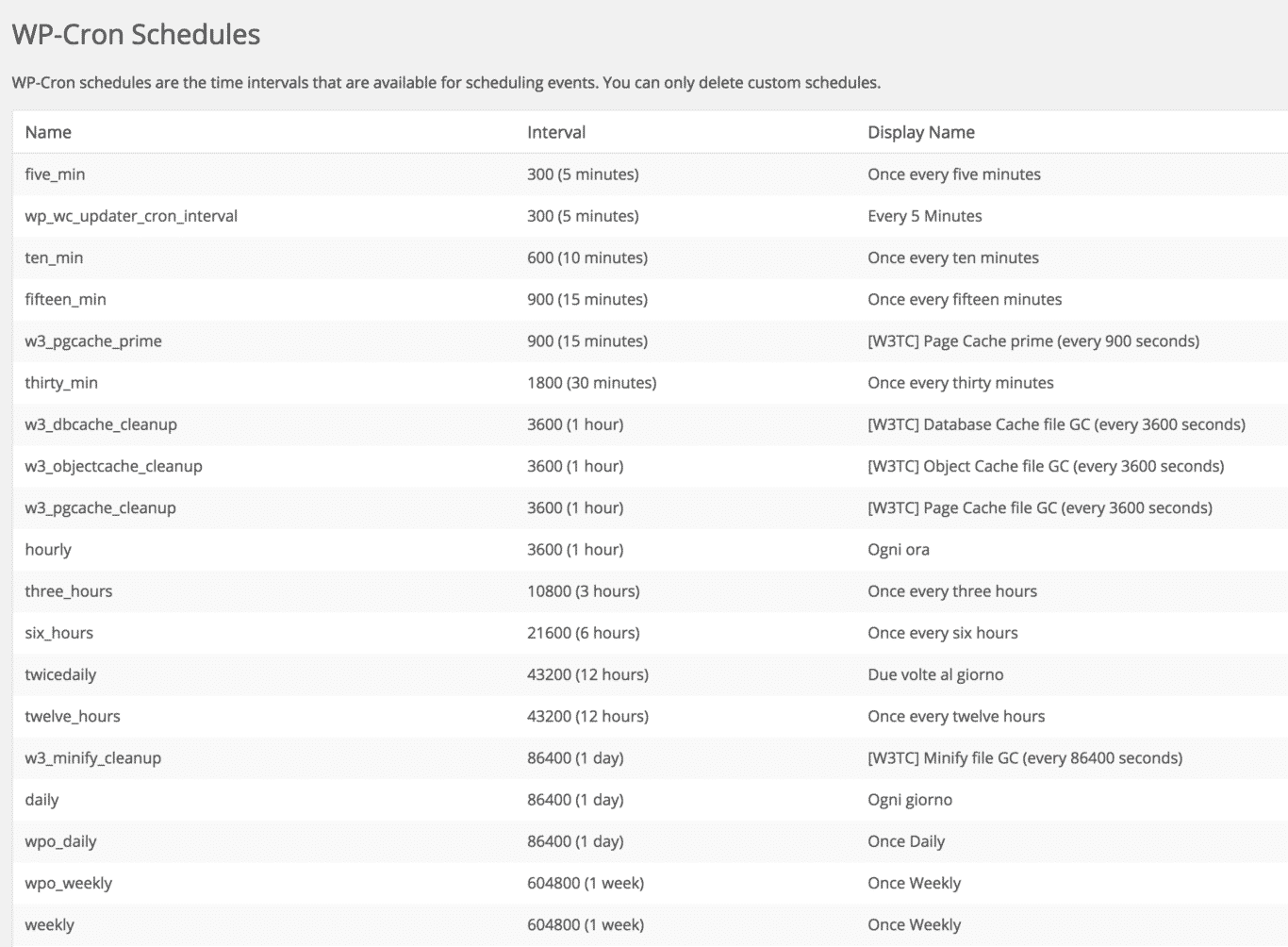Click the Ogni ora display name

pyautogui.click(x=898, y=550)
